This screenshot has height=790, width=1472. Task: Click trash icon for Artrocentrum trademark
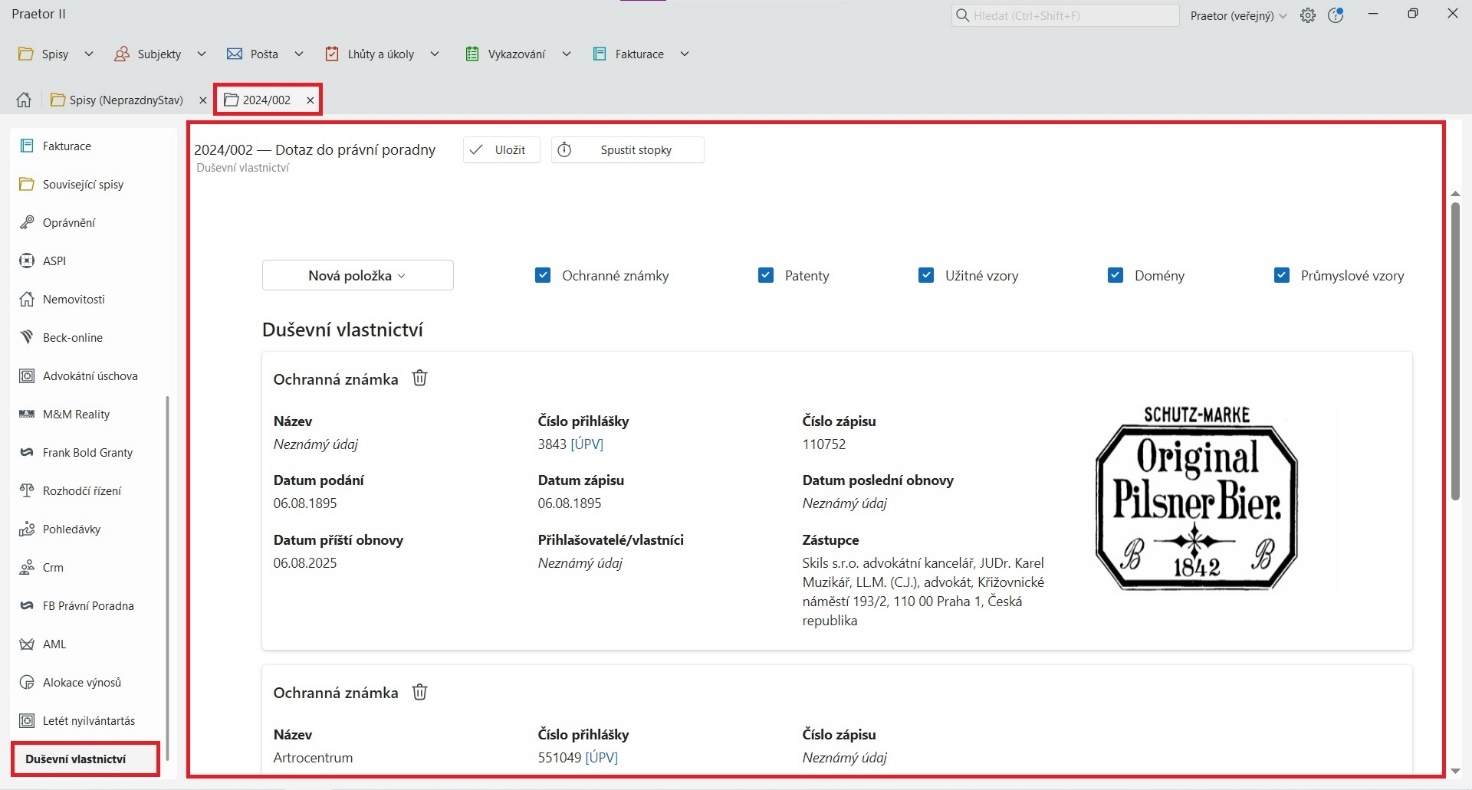pos(420,692)
